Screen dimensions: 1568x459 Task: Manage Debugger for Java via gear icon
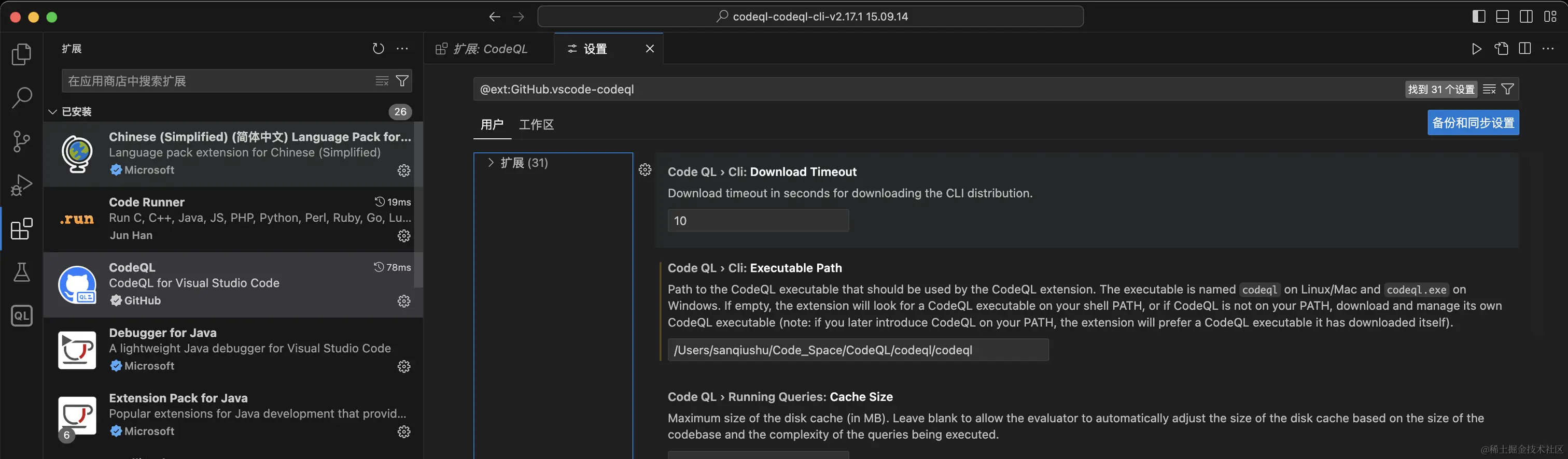[x=403, y=366]
